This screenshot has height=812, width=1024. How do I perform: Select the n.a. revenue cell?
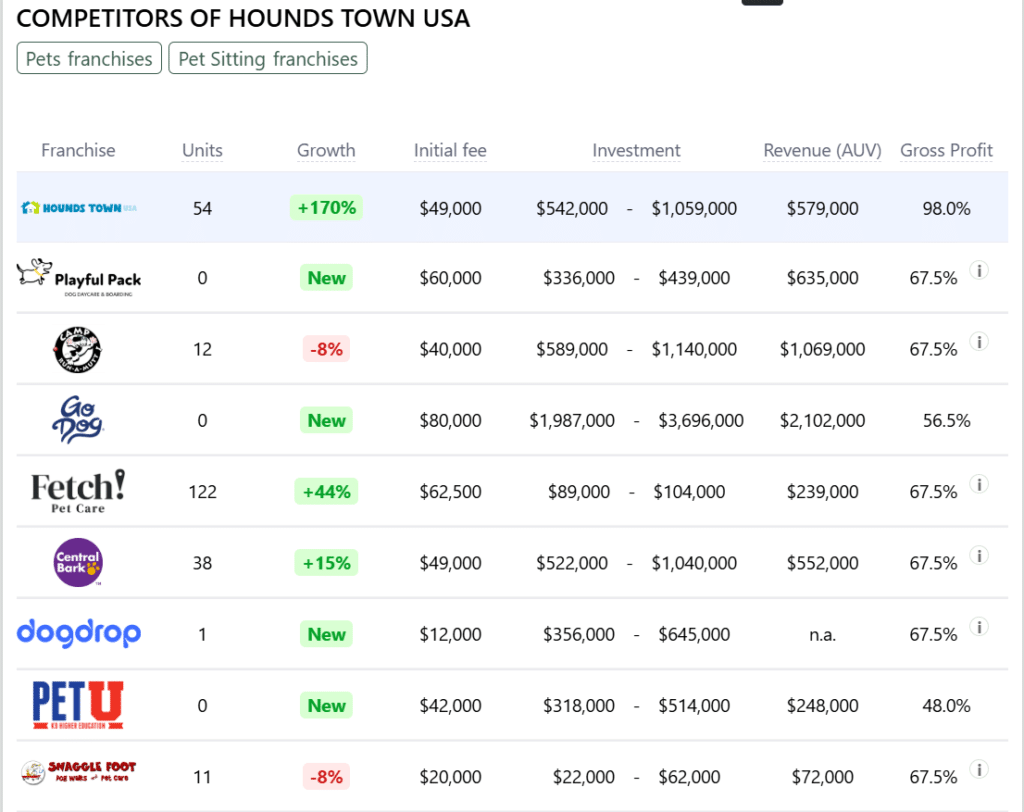[822, 634]
